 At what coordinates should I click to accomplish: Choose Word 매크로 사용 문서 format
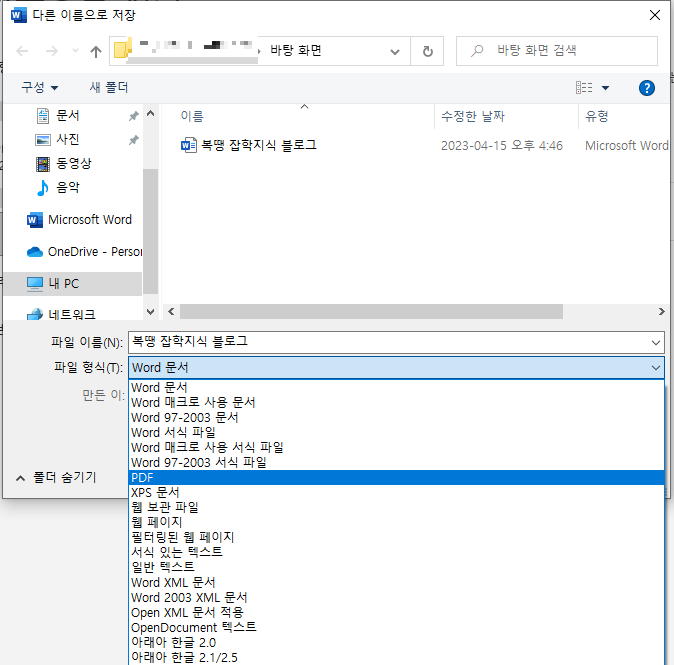point(396,402)
